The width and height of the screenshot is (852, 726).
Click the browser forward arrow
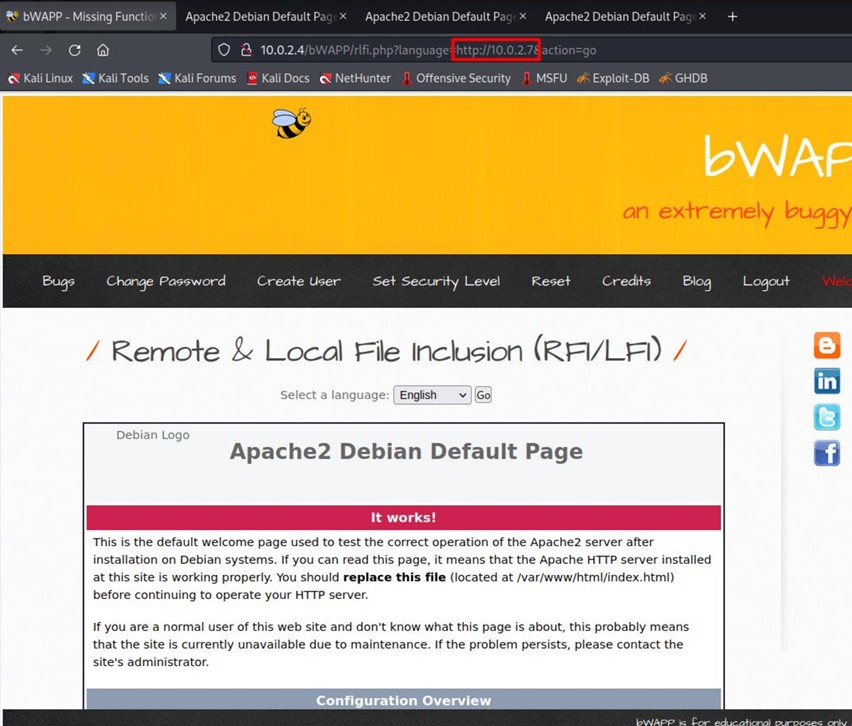point(46,50)
